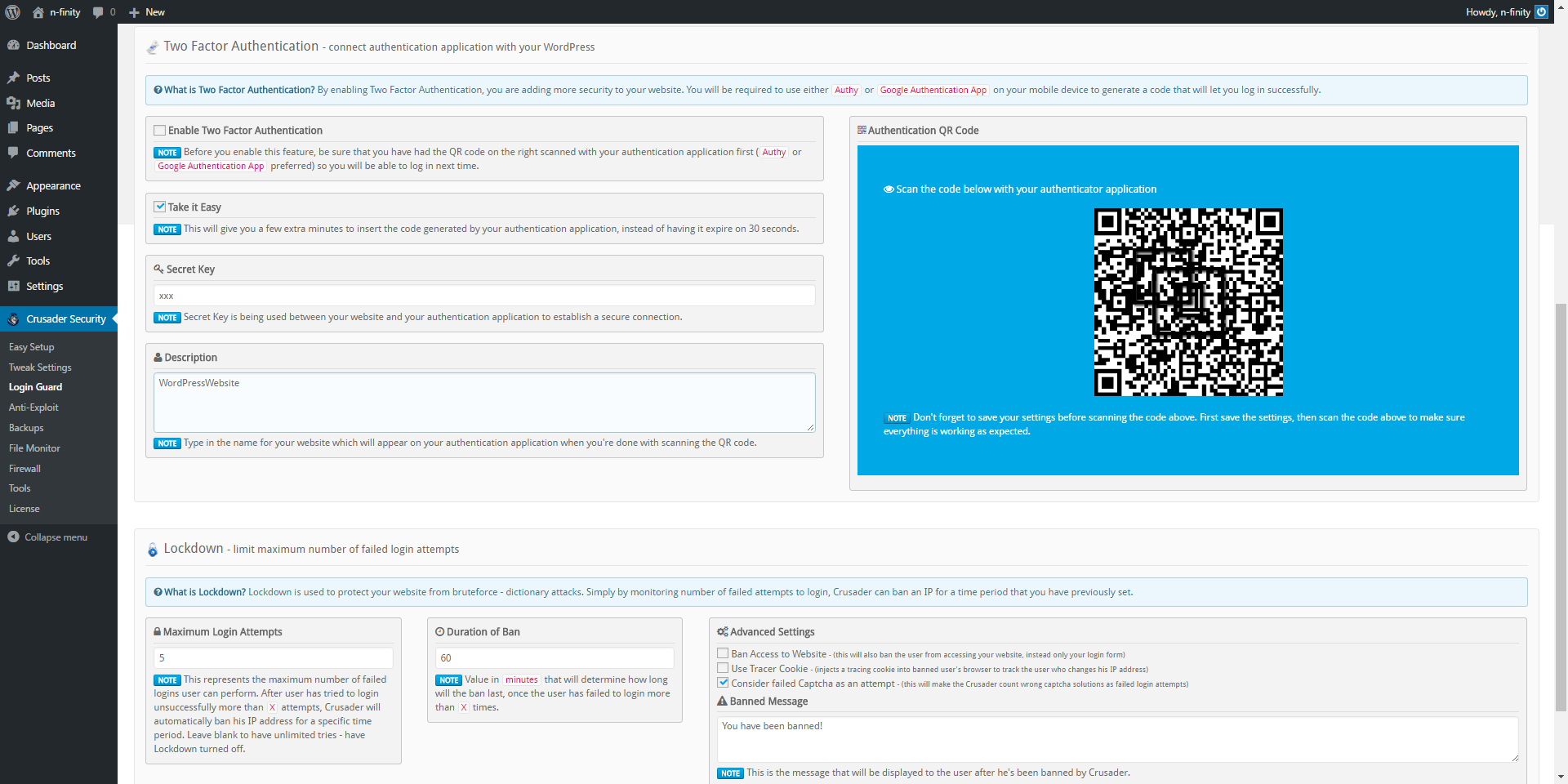The height and width of the screenshot is (784, 1568).
Task: Click the WordPress logo icon
Action: pos(13,12)
